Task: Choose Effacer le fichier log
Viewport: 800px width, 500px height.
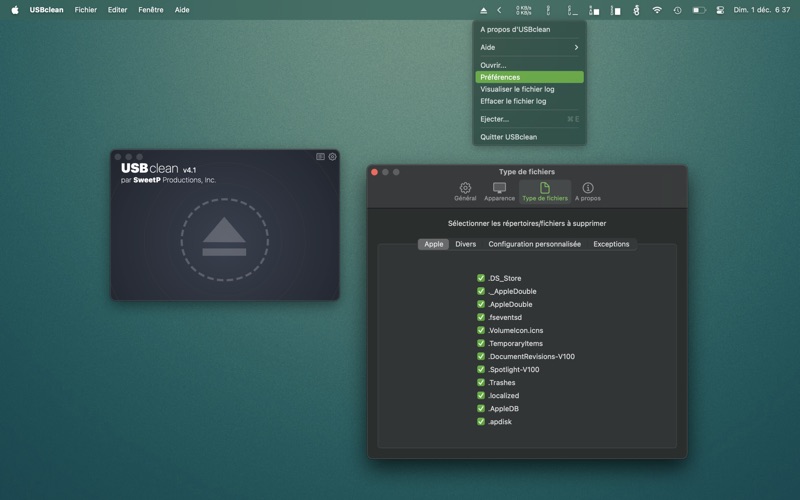Action: tap(530, 101)
